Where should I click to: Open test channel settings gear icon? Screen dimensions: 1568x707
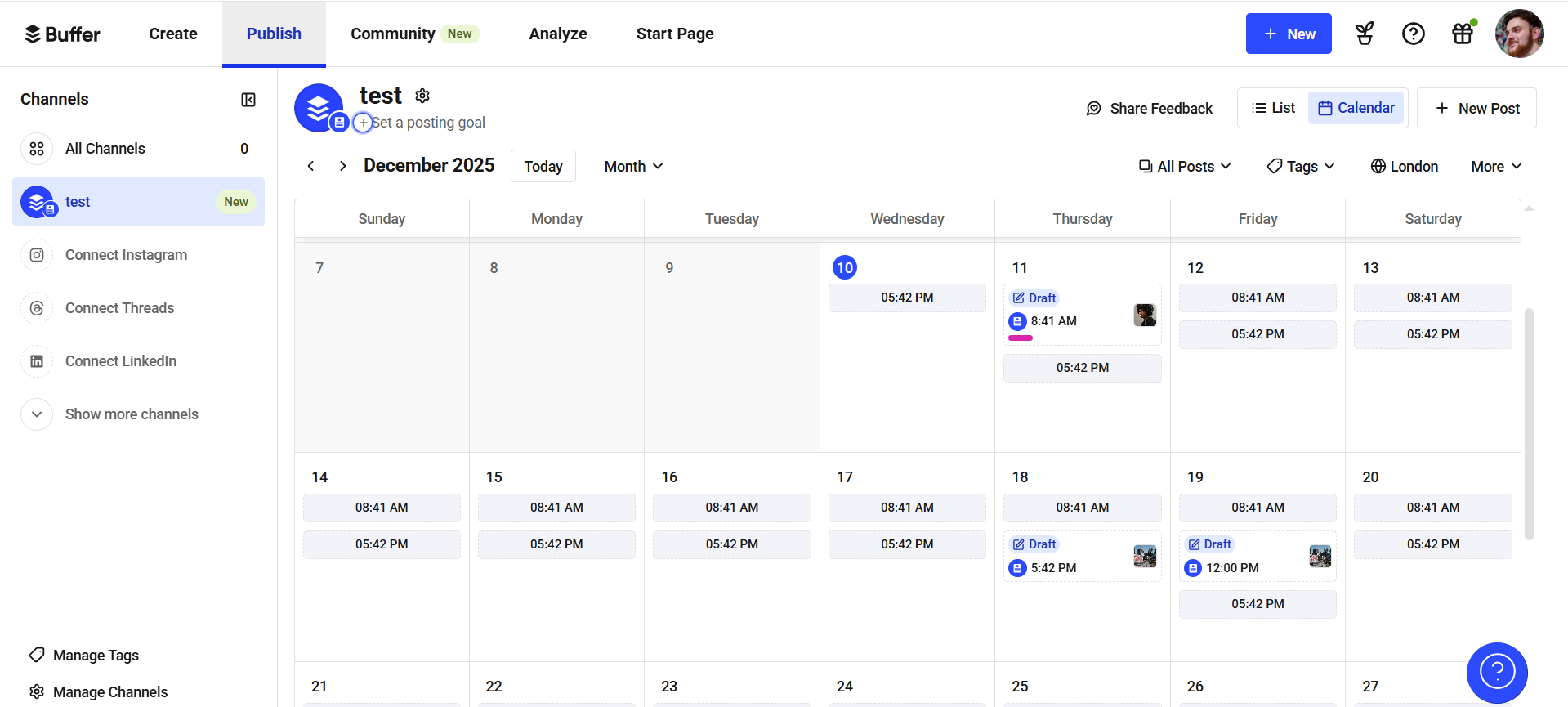(422, 96)
